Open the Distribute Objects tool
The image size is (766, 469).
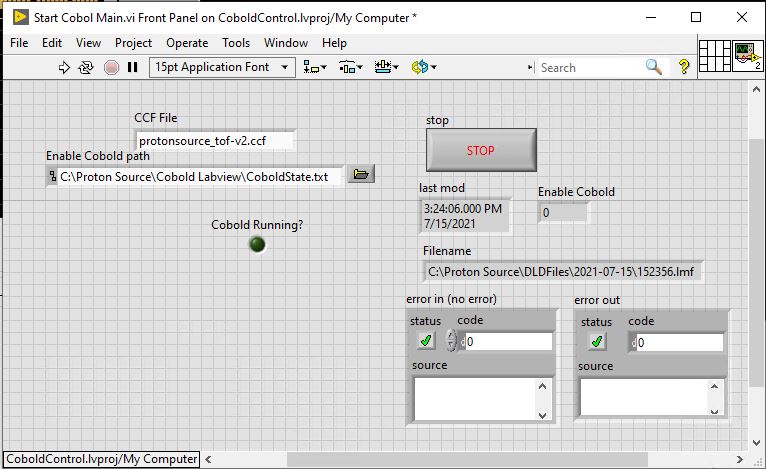coord(350,67)
